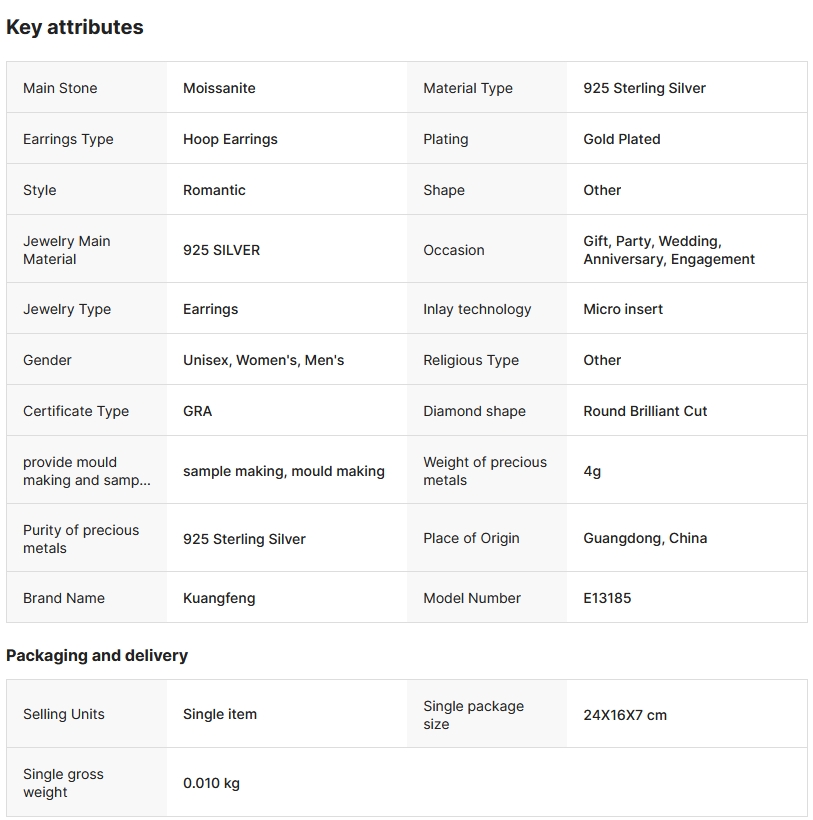
Task: Select the Hoop Earrings value
Action: [x=230, y=139]
